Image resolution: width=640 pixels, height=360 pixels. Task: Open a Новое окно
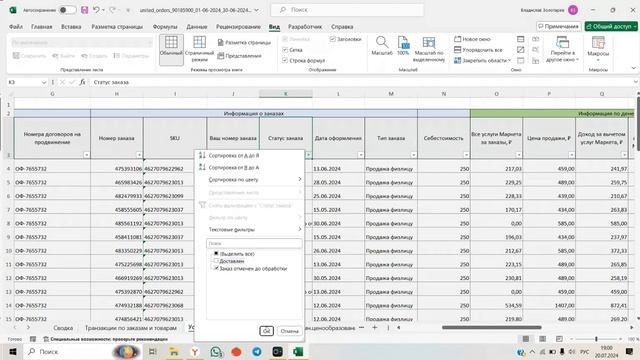click(x=472, y=39)
